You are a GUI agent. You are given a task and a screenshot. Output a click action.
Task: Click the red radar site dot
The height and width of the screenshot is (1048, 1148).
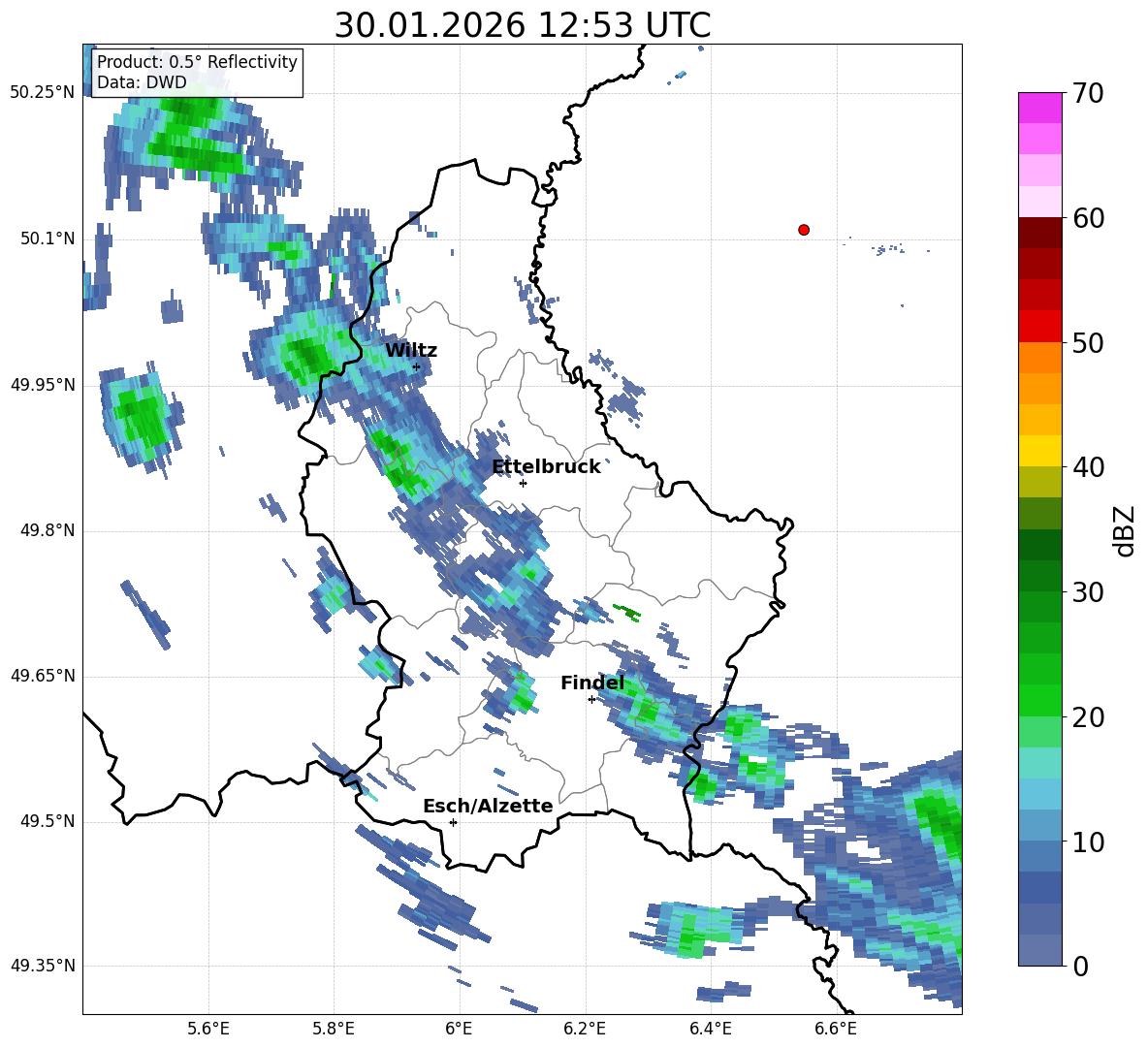tap(804, 230)
